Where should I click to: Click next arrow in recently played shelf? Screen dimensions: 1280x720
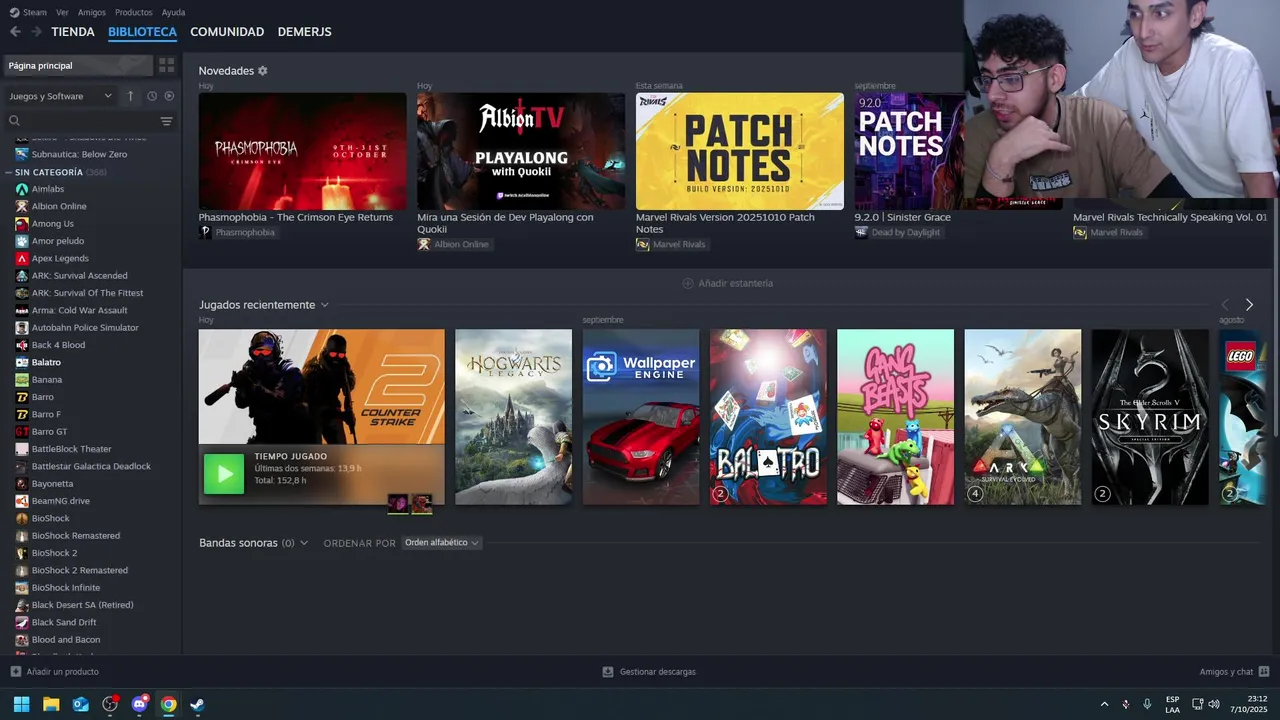pos(1249,305)
